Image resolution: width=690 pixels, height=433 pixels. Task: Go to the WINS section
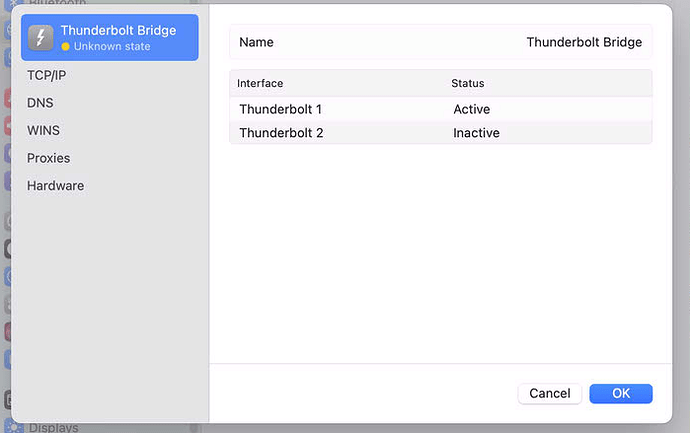point(44,130)
